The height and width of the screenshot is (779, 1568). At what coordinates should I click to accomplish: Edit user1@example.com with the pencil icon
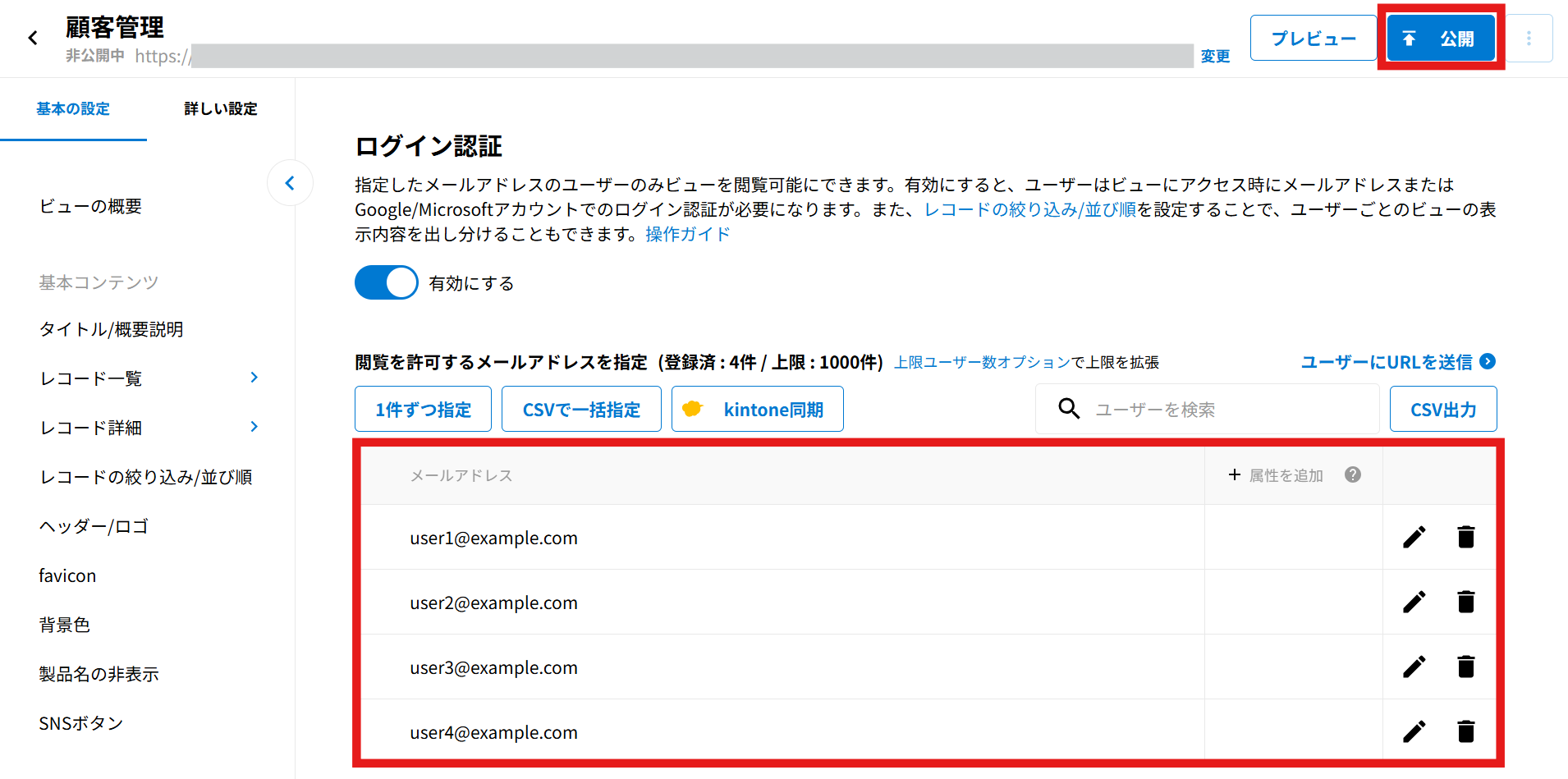pyautogui.click(x=1414, y=537)
